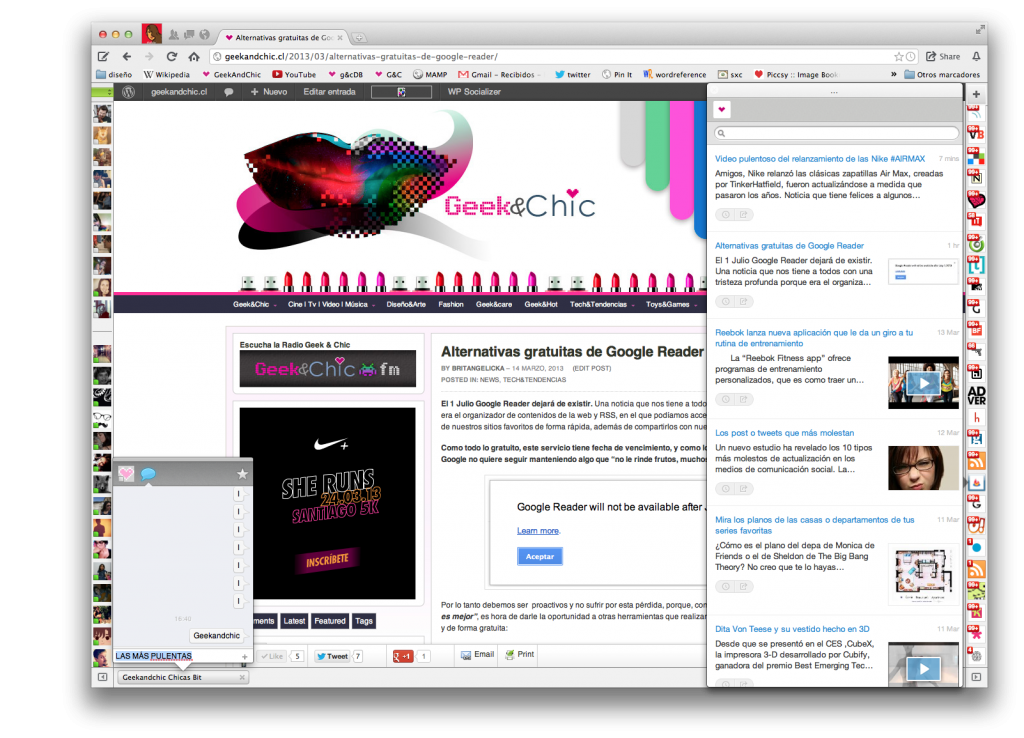Viewport: 1024px width, 738px height.
Task: Bookmark page with the star icon
Action: click(x=899, y=57)
